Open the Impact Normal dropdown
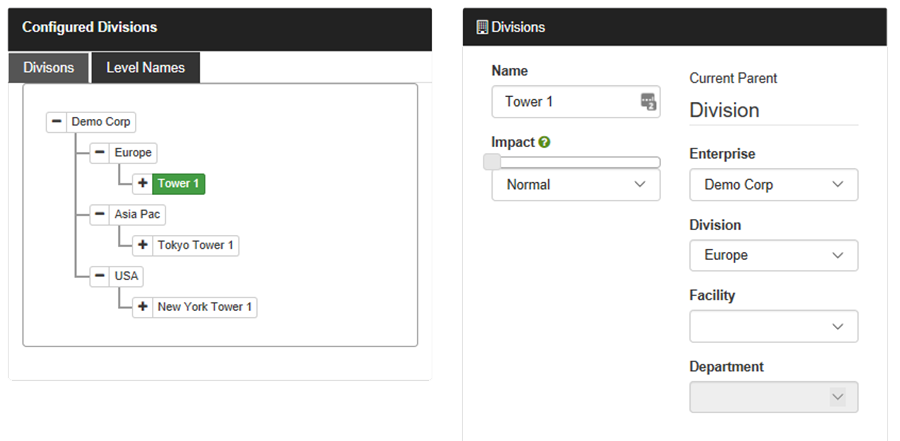 pyautogui.click(x=576, y=185)
